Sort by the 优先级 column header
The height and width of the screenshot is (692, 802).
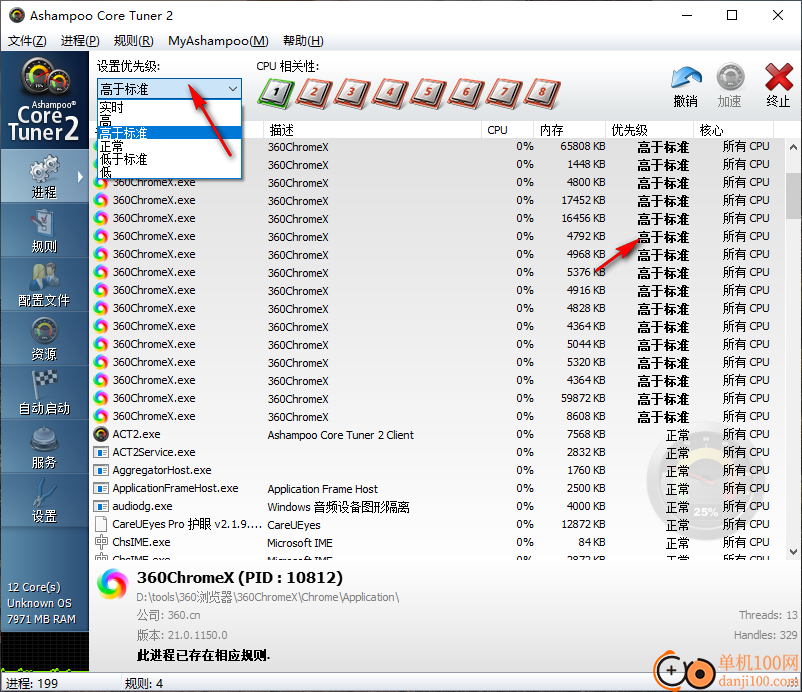tap(650, 130)
